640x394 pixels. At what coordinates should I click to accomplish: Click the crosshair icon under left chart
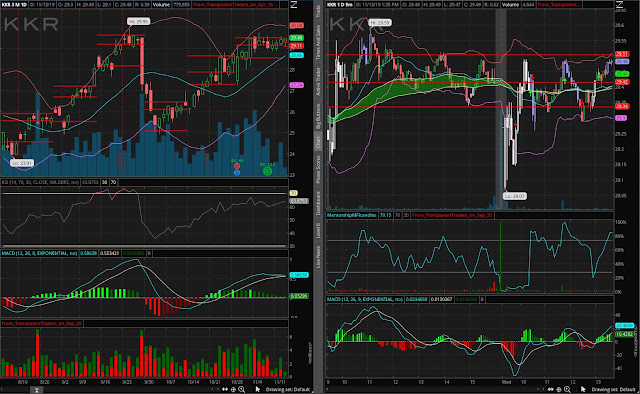tap(233, 389)
